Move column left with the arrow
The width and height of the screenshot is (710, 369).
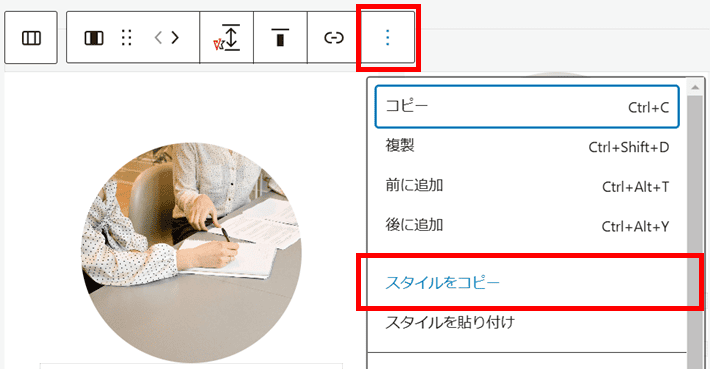(x=158, y=38)
